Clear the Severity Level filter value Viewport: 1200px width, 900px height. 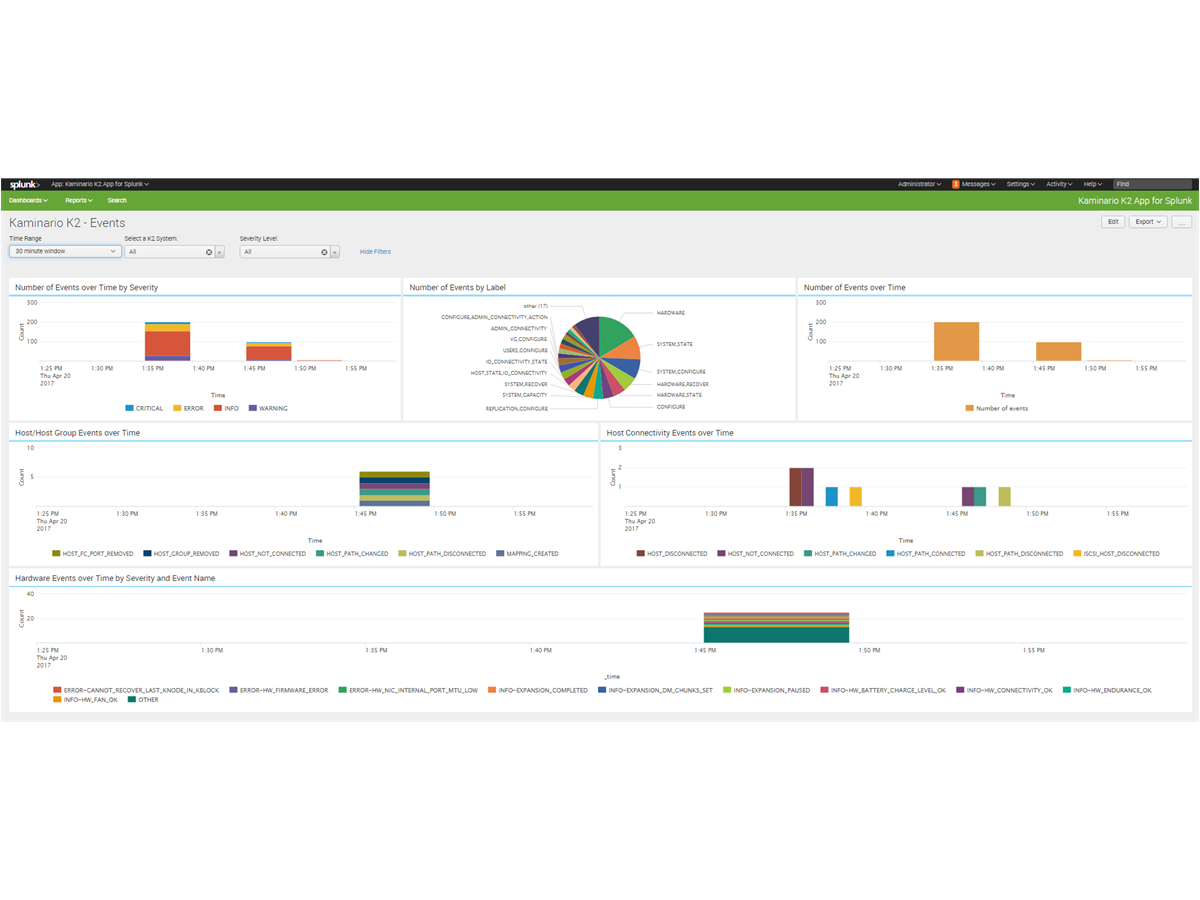(x=324, y=252)
